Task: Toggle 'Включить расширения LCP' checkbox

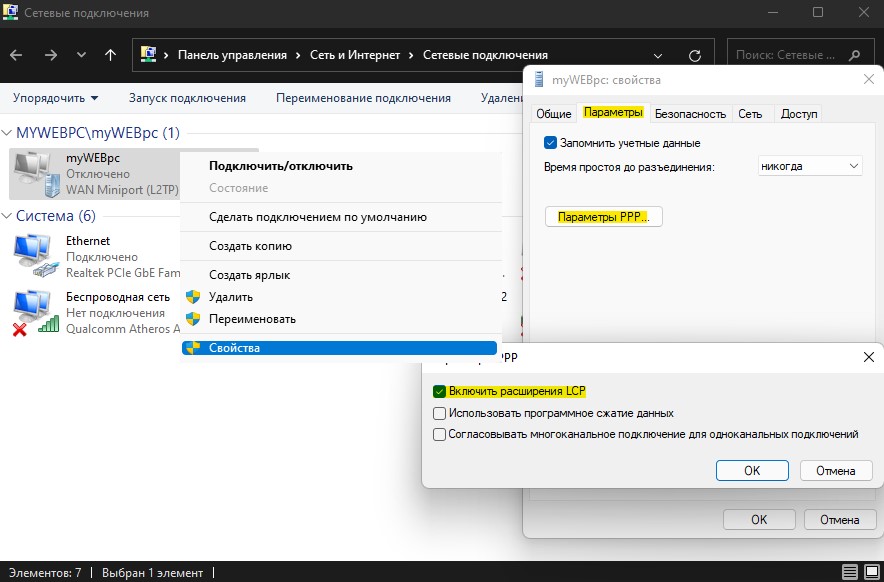Action: 439,391
